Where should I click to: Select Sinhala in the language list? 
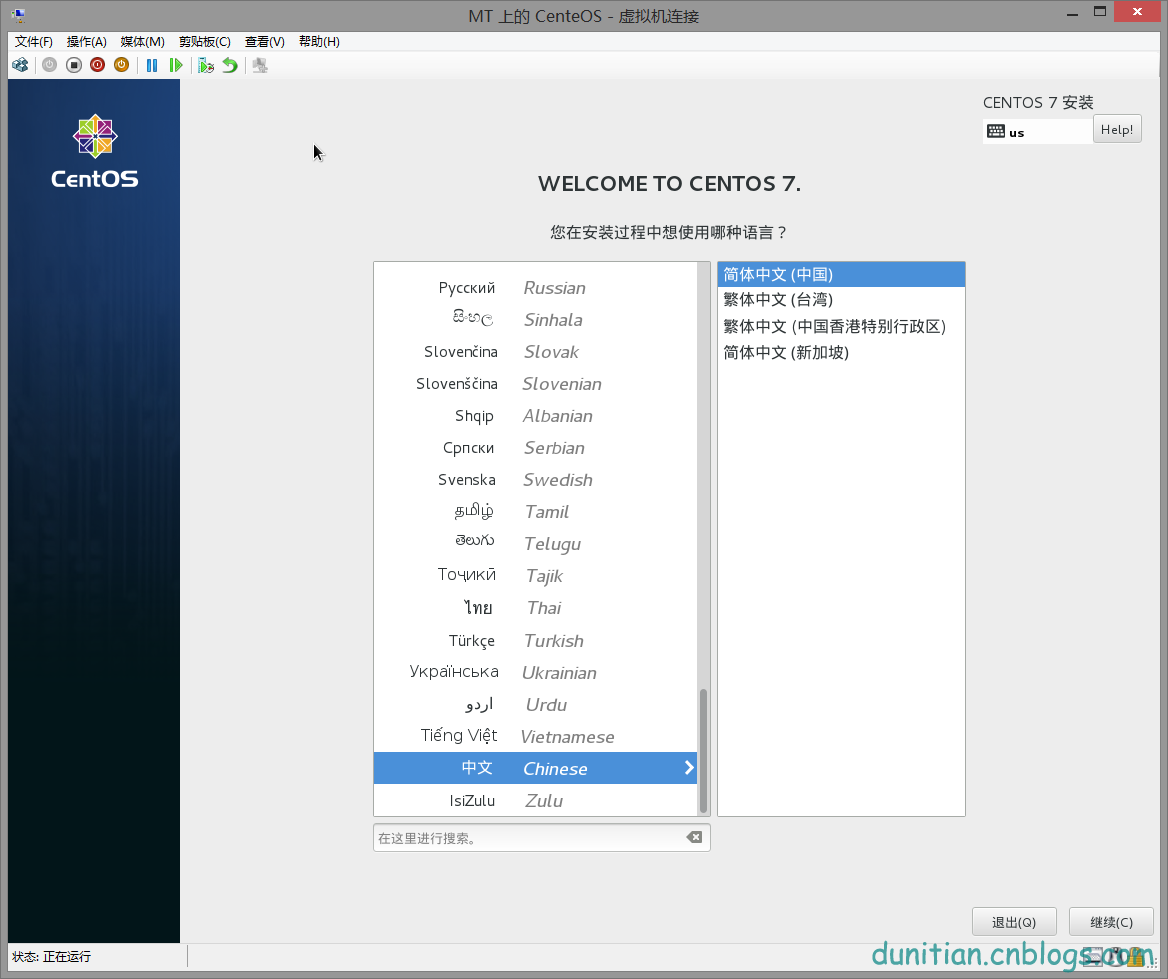point(535,320)
